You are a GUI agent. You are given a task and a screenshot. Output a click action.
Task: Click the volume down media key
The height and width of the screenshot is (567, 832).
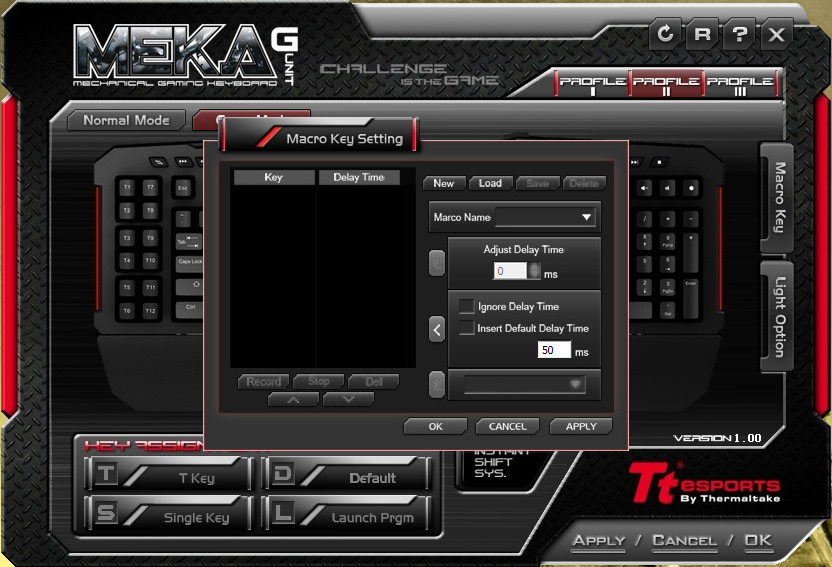644,188
